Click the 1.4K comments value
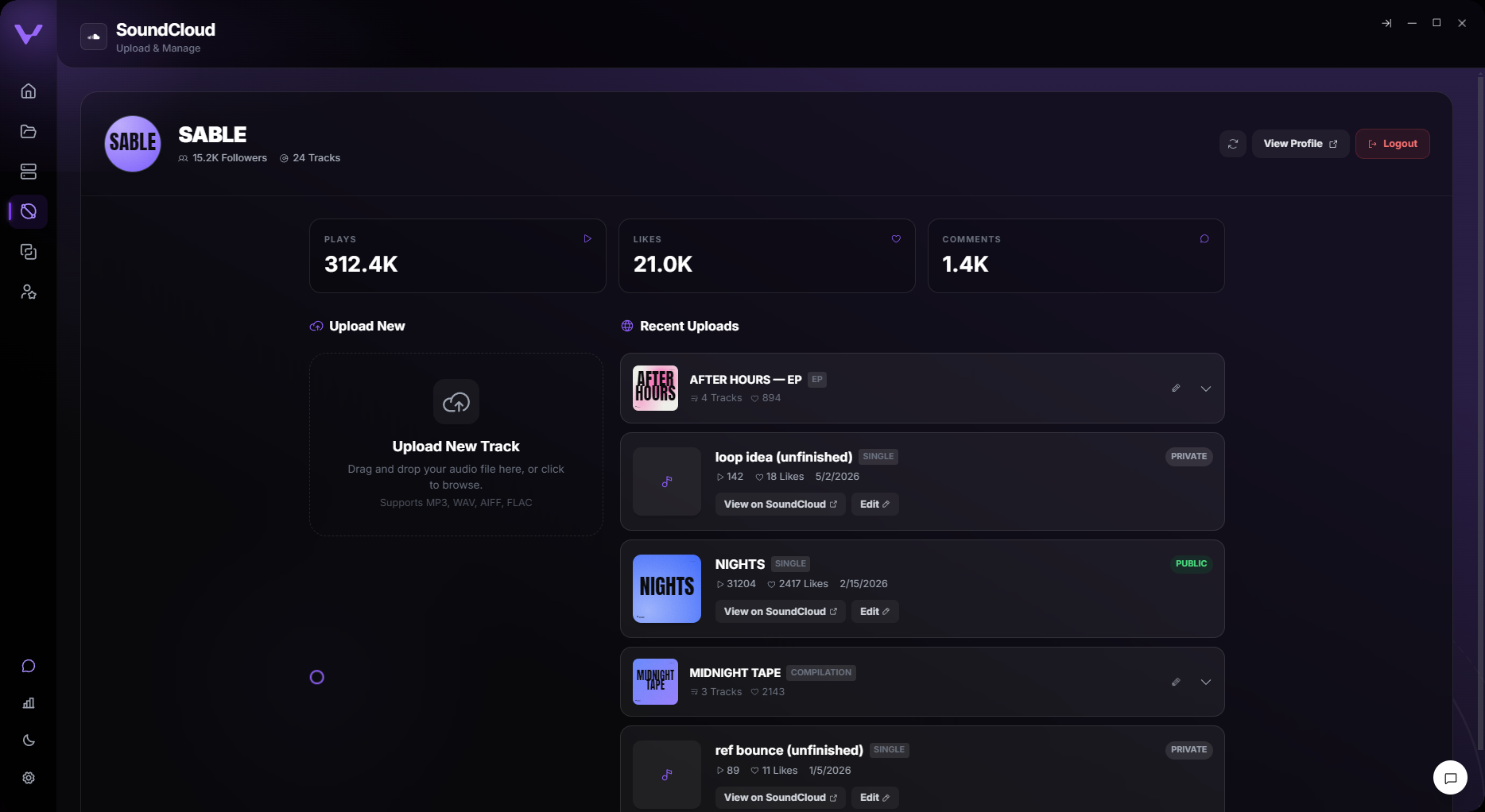 pyautogui.click(x=965, y=264)
